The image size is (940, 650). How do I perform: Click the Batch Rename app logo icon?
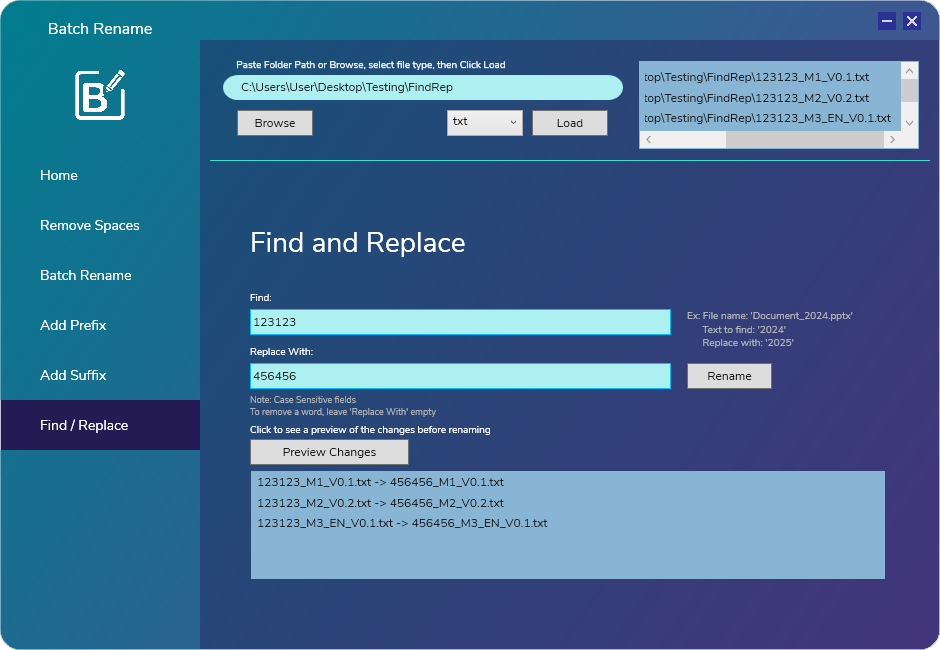click(100, 95)
